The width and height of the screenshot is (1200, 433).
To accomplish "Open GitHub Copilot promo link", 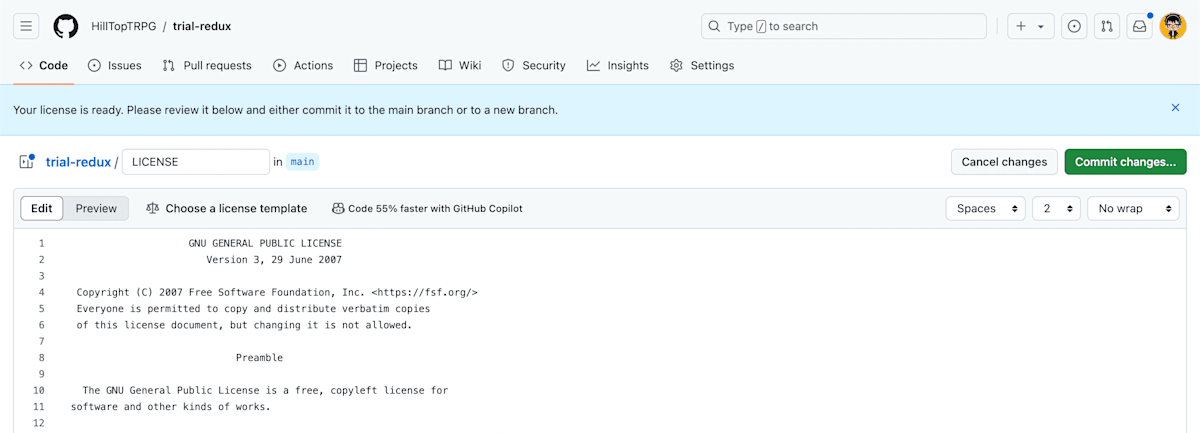I will click(x=427, y=208).
